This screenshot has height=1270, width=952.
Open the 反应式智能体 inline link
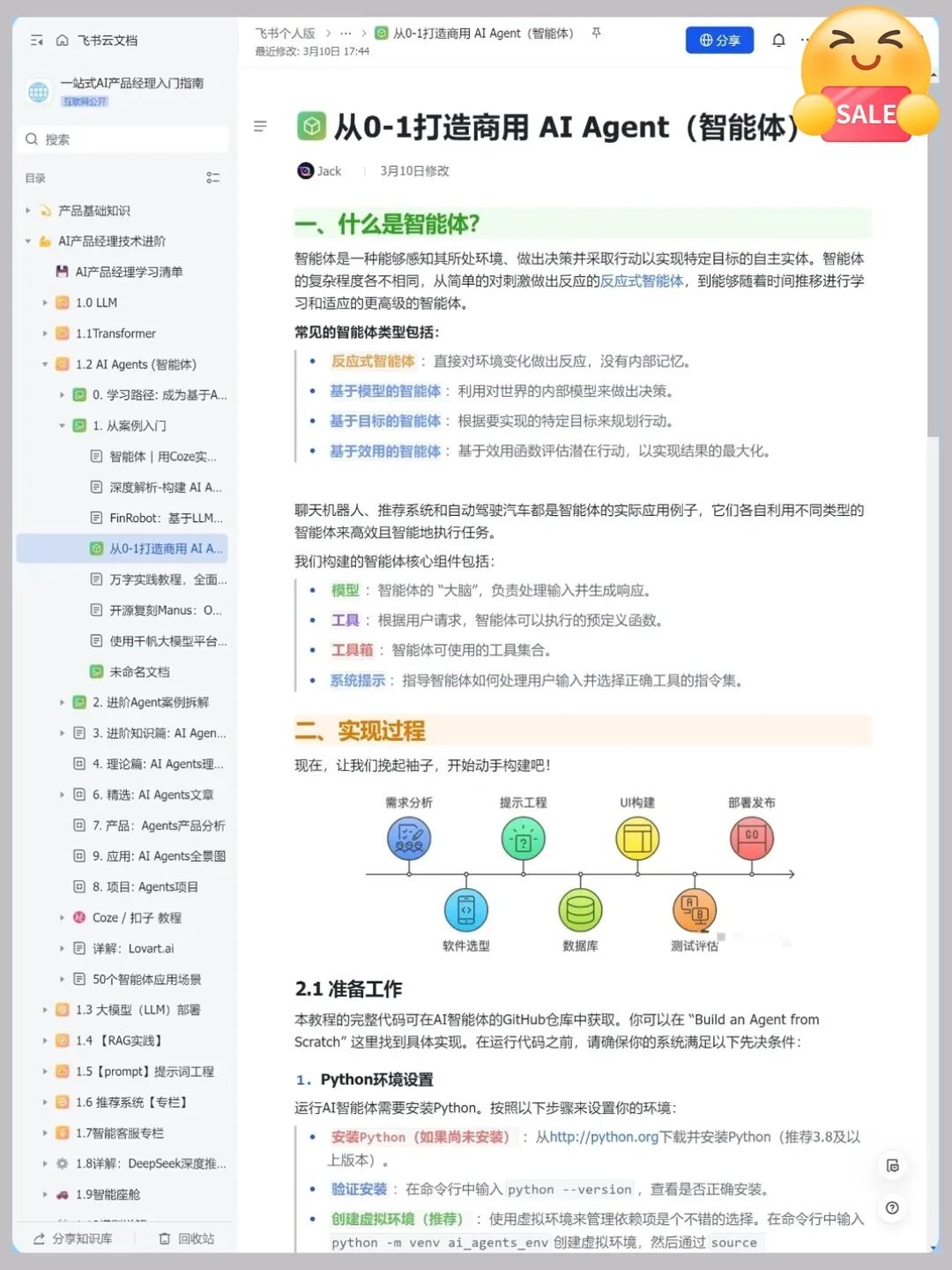[x=642, y=281]
